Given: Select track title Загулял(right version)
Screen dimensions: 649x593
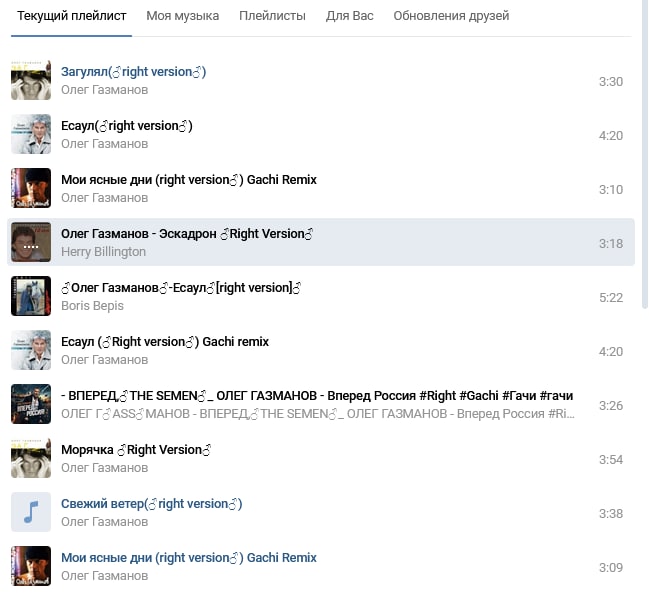Looking at the screenshot, I should pyautogui.click(x=133, y=72).
